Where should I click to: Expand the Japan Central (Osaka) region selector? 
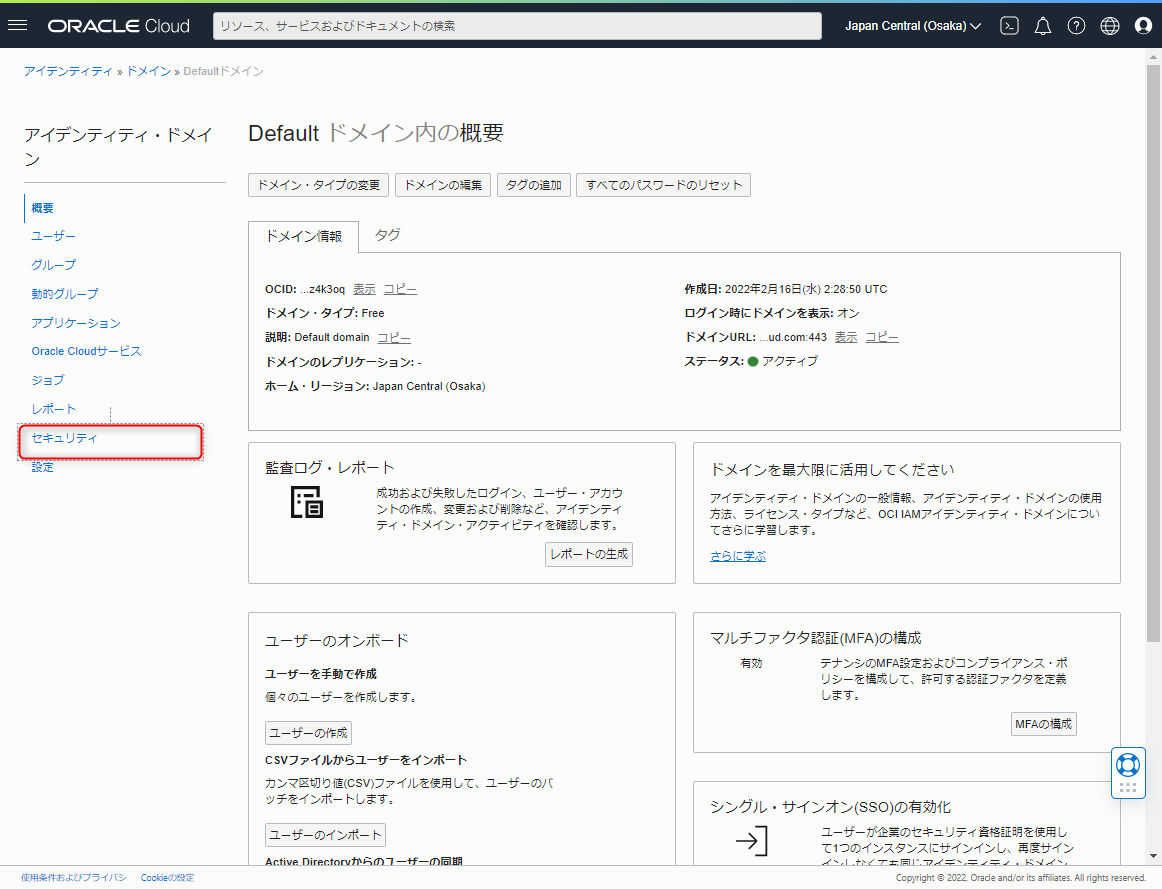(x=913, y=26)
